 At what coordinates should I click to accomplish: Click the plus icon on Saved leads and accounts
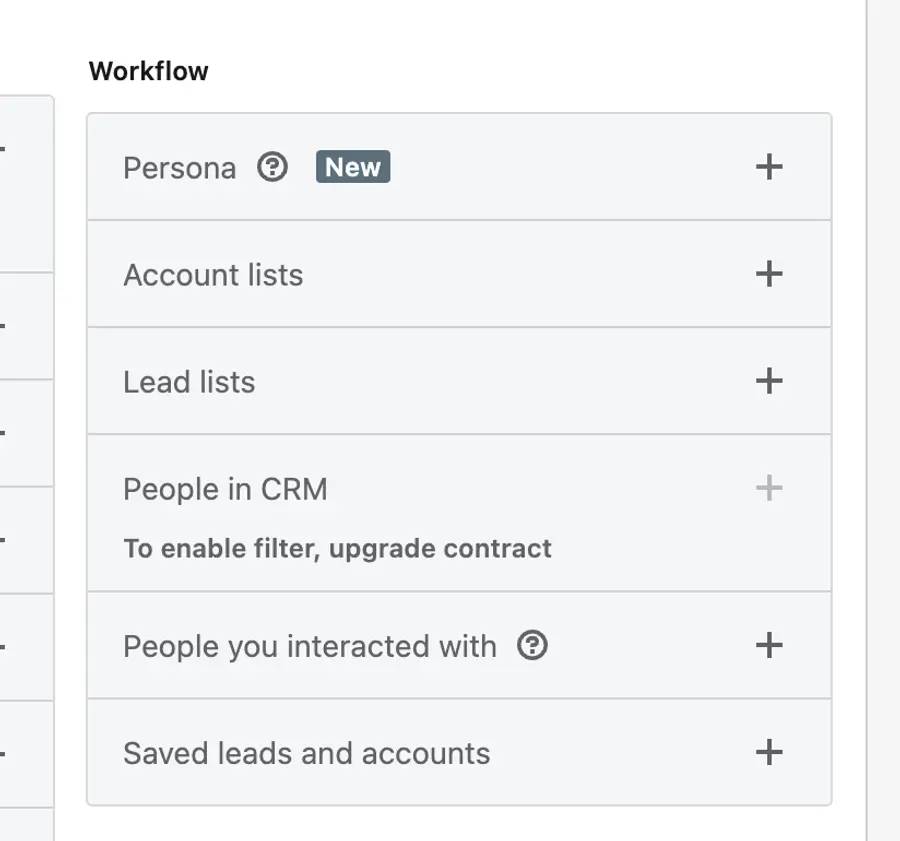(769, 753)
